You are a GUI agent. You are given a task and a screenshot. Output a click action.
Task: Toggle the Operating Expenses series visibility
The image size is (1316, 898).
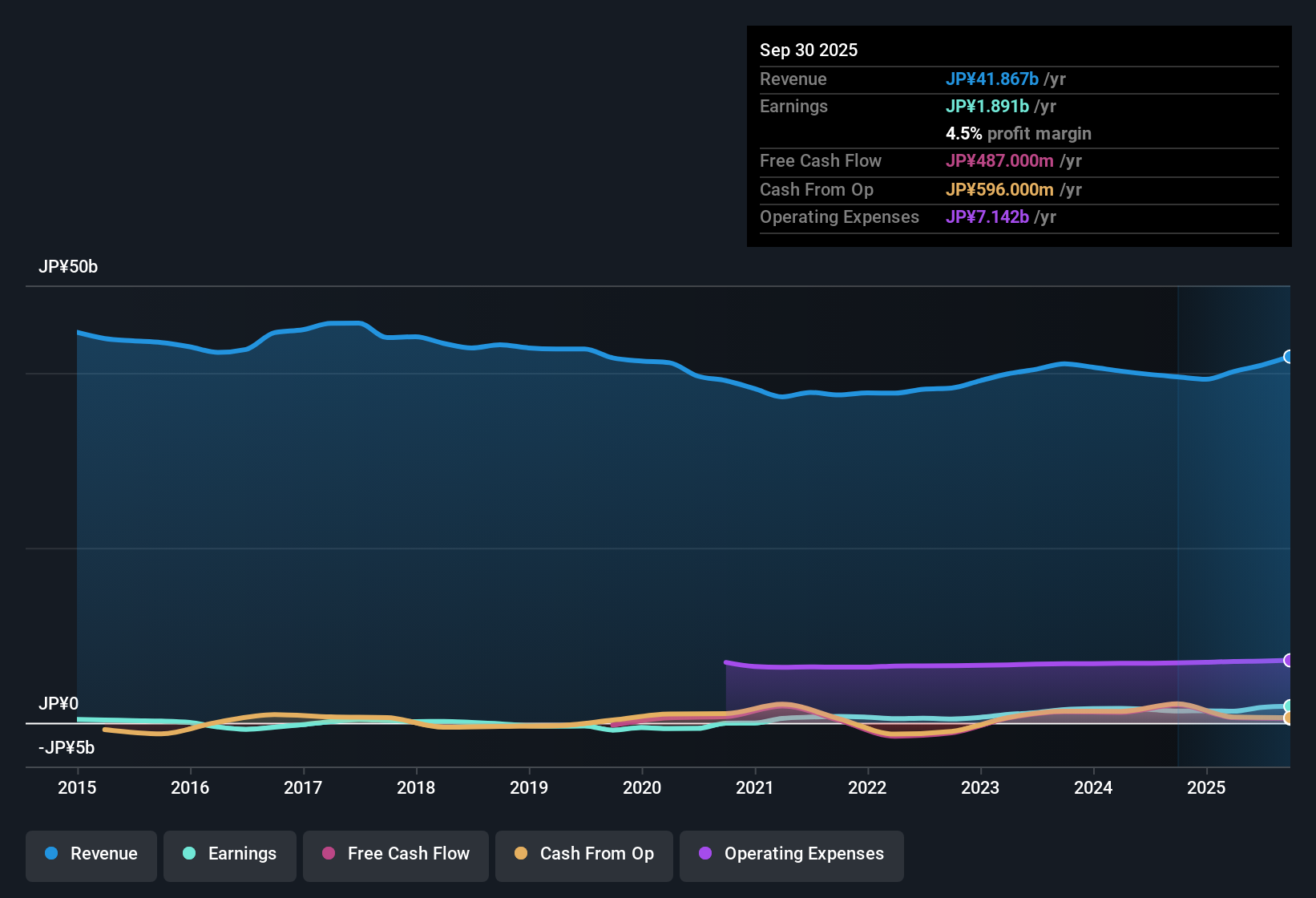point(791,855)
